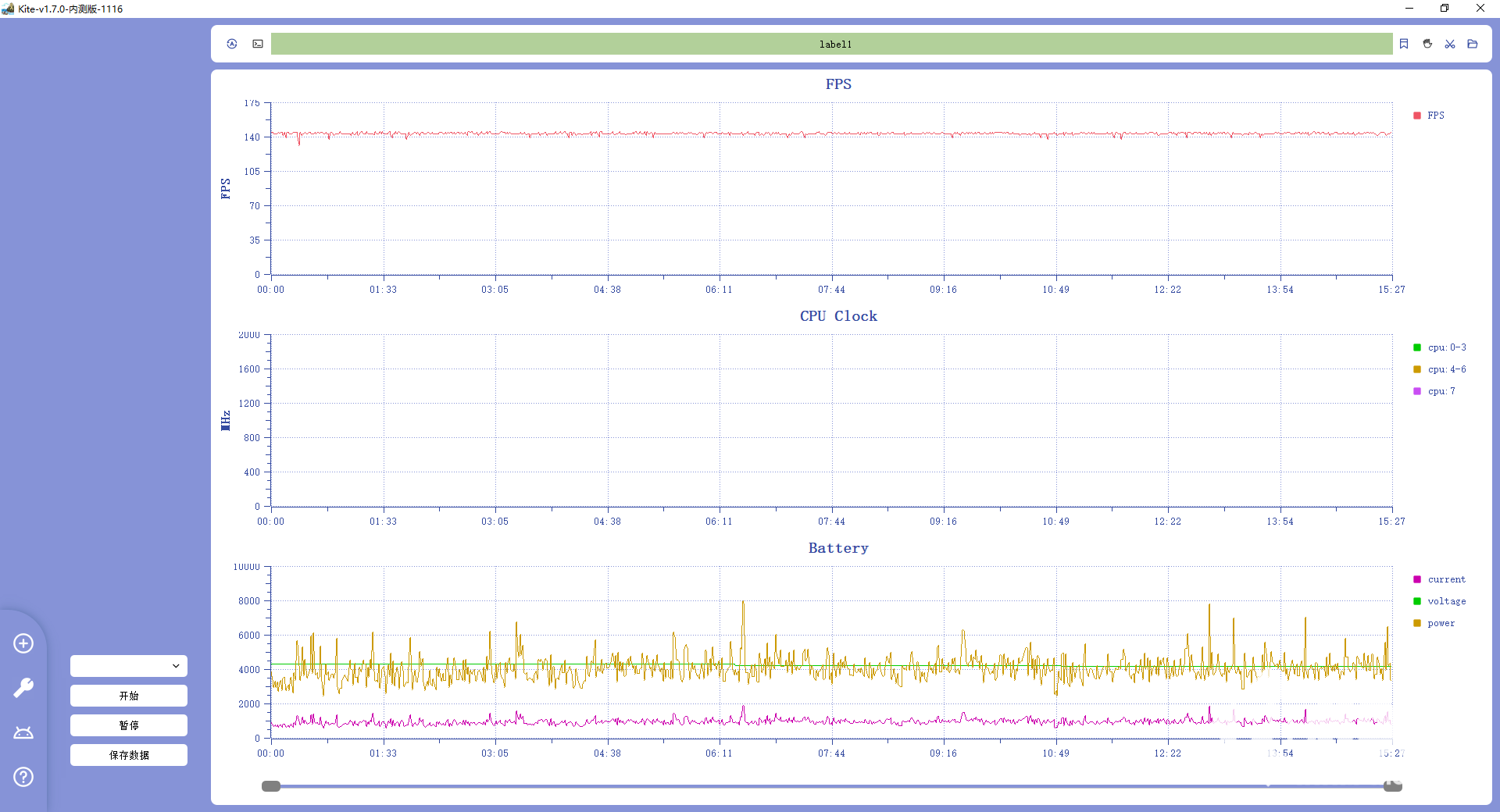
Task: Restore down the Kite window
Action: tap(1445, 9)
